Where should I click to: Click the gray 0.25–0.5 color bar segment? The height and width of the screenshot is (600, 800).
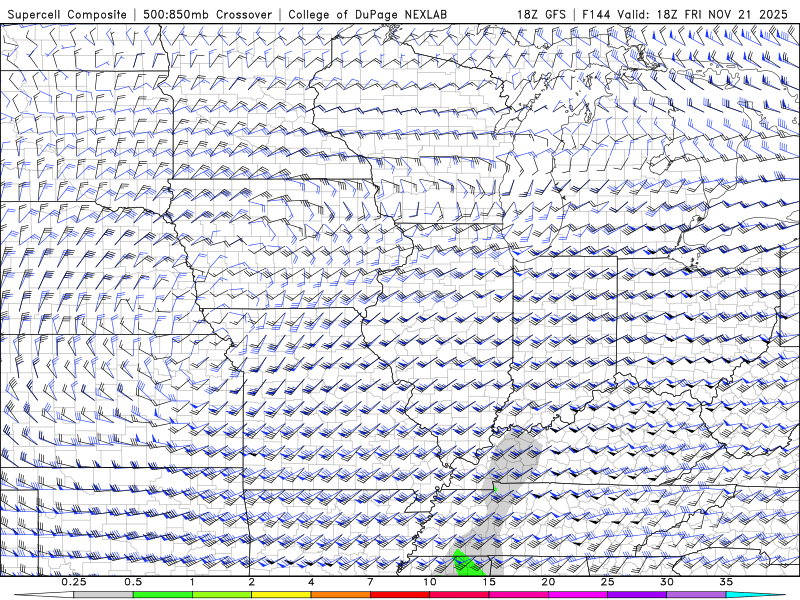[x=103, y=595]
